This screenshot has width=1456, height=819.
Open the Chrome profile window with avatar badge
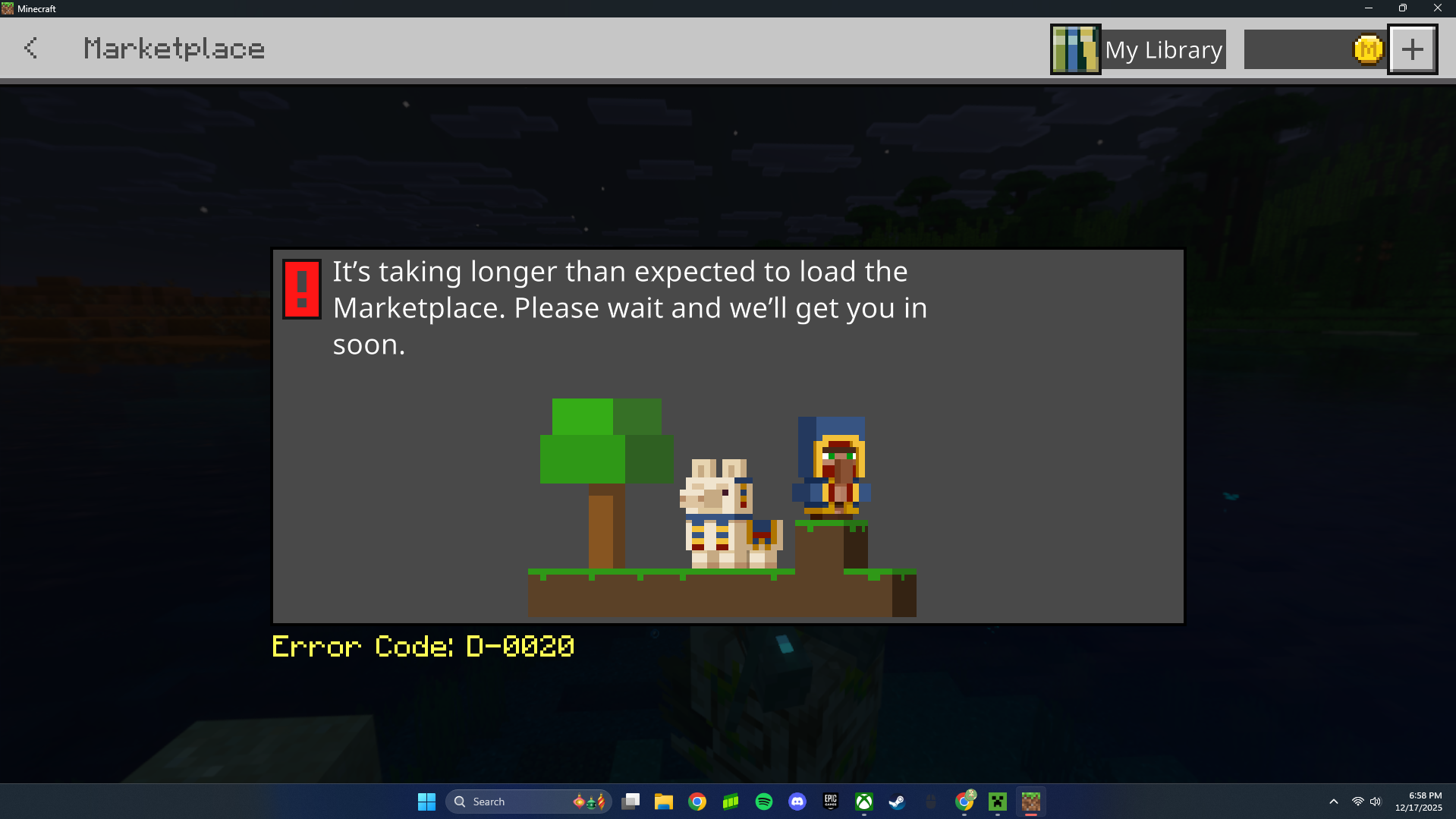point(964,802)
